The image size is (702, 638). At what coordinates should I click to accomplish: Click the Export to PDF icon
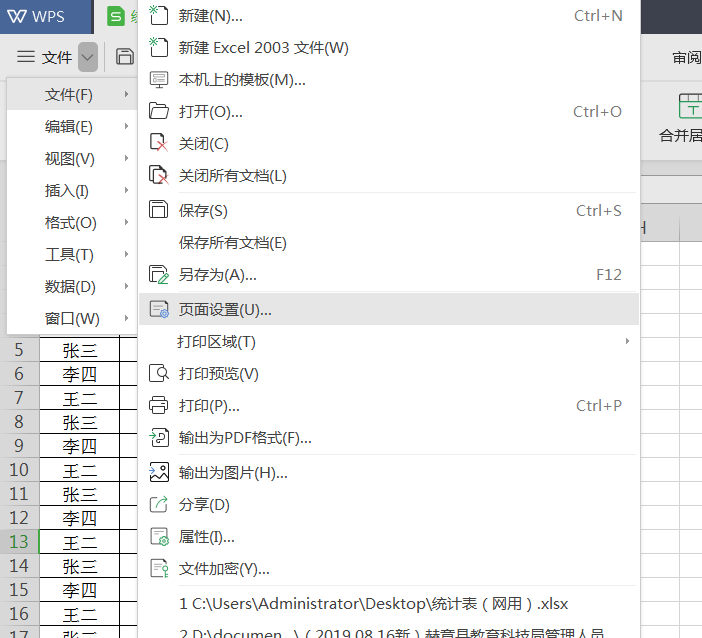click(x=158, y=437)
